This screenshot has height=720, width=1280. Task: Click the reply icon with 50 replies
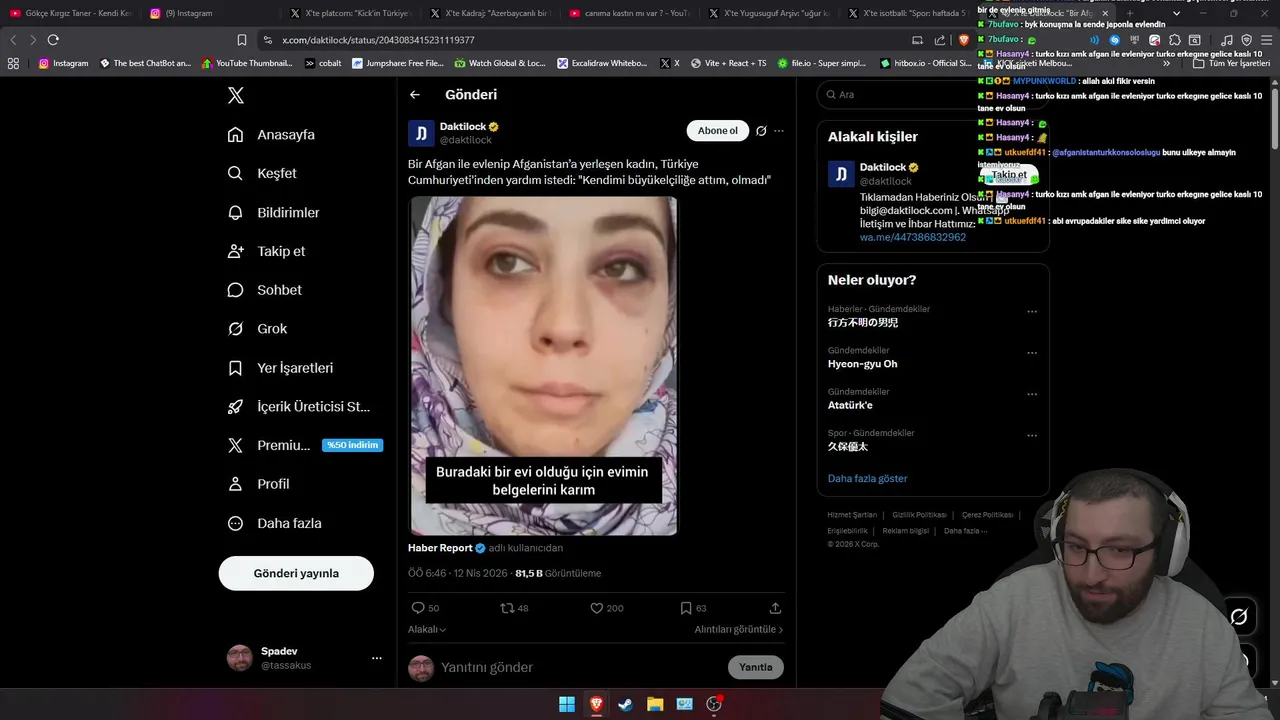tap(418, 608)
